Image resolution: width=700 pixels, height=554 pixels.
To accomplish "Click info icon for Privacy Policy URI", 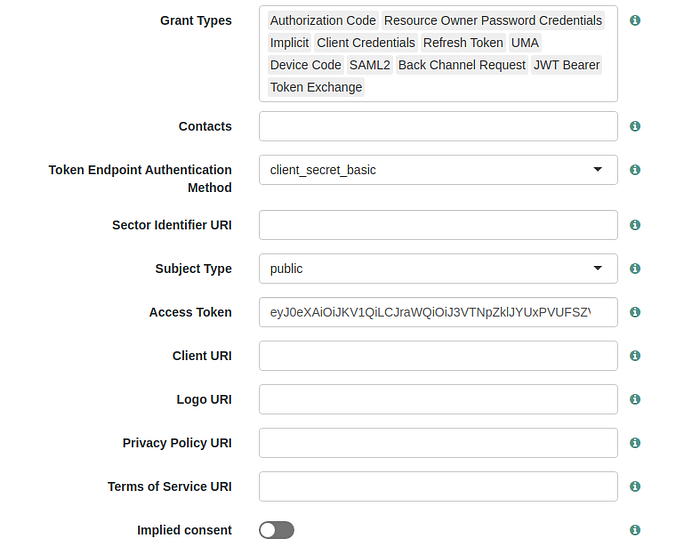I will 635,443.
